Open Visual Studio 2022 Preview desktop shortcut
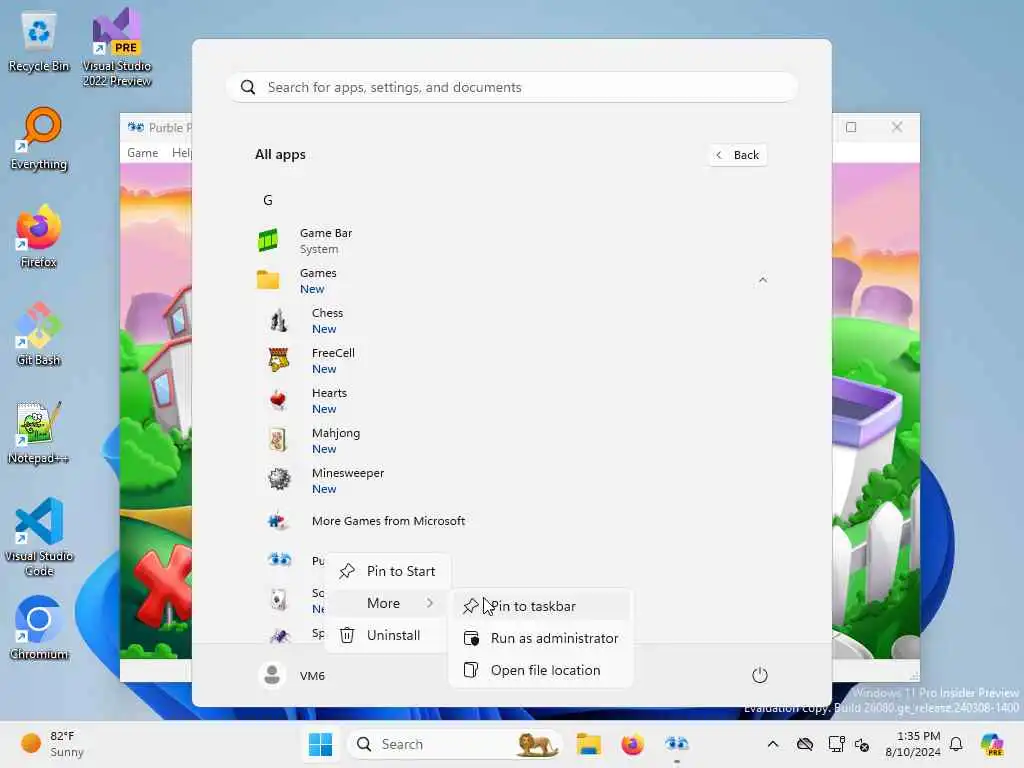Viewport: 1024px width, 768px height. coord(117,47)
